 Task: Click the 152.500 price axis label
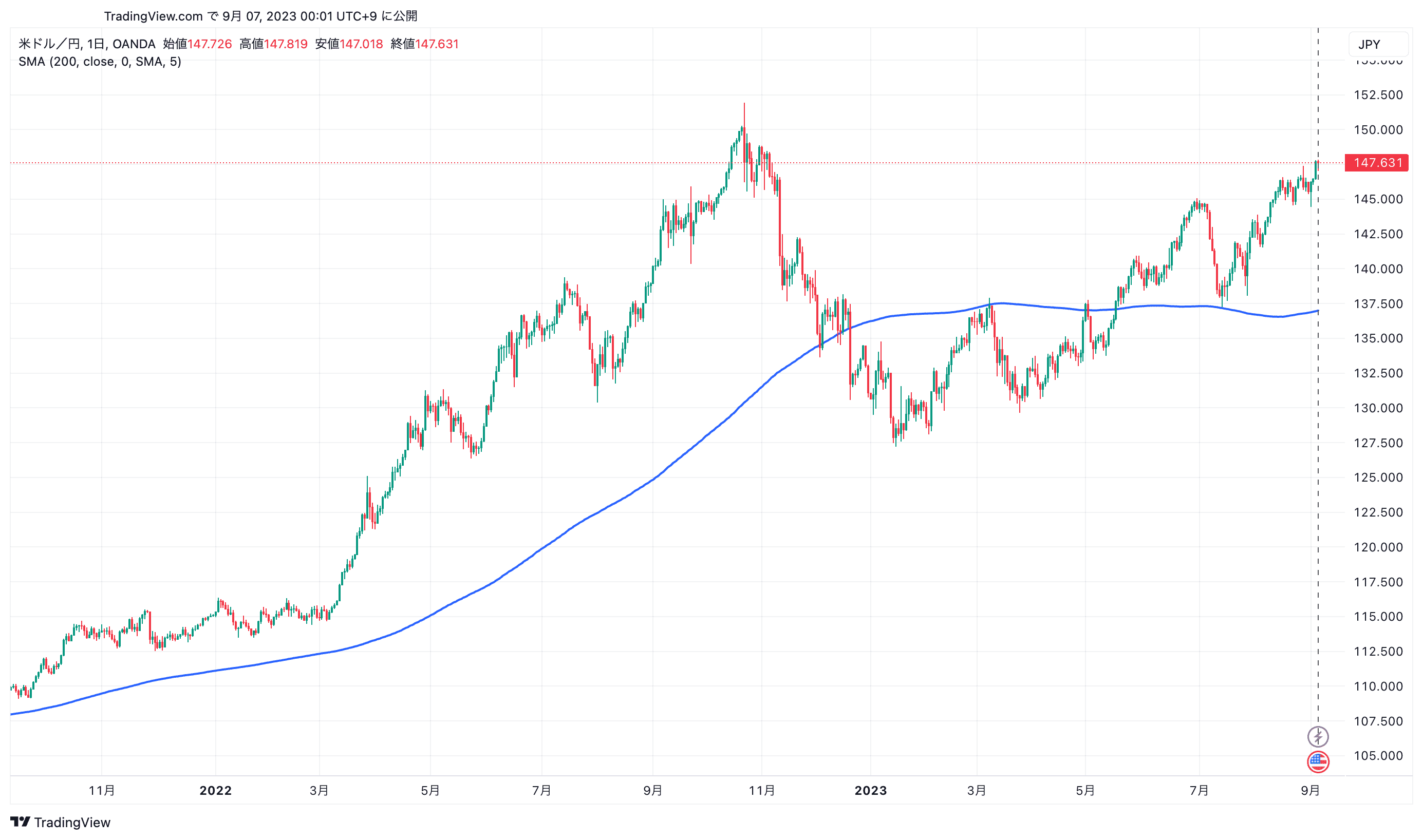1378,94
